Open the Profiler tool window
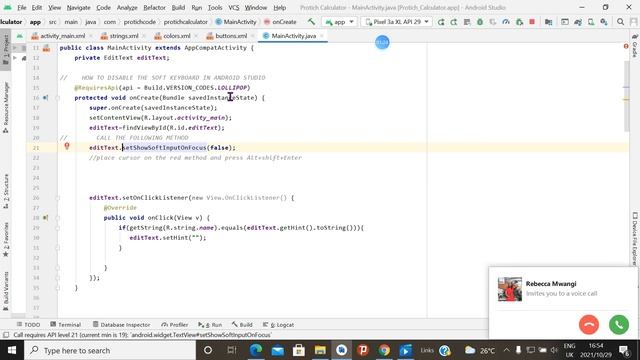Viewport: 640px width, 360px height. [x=175, y=324]
